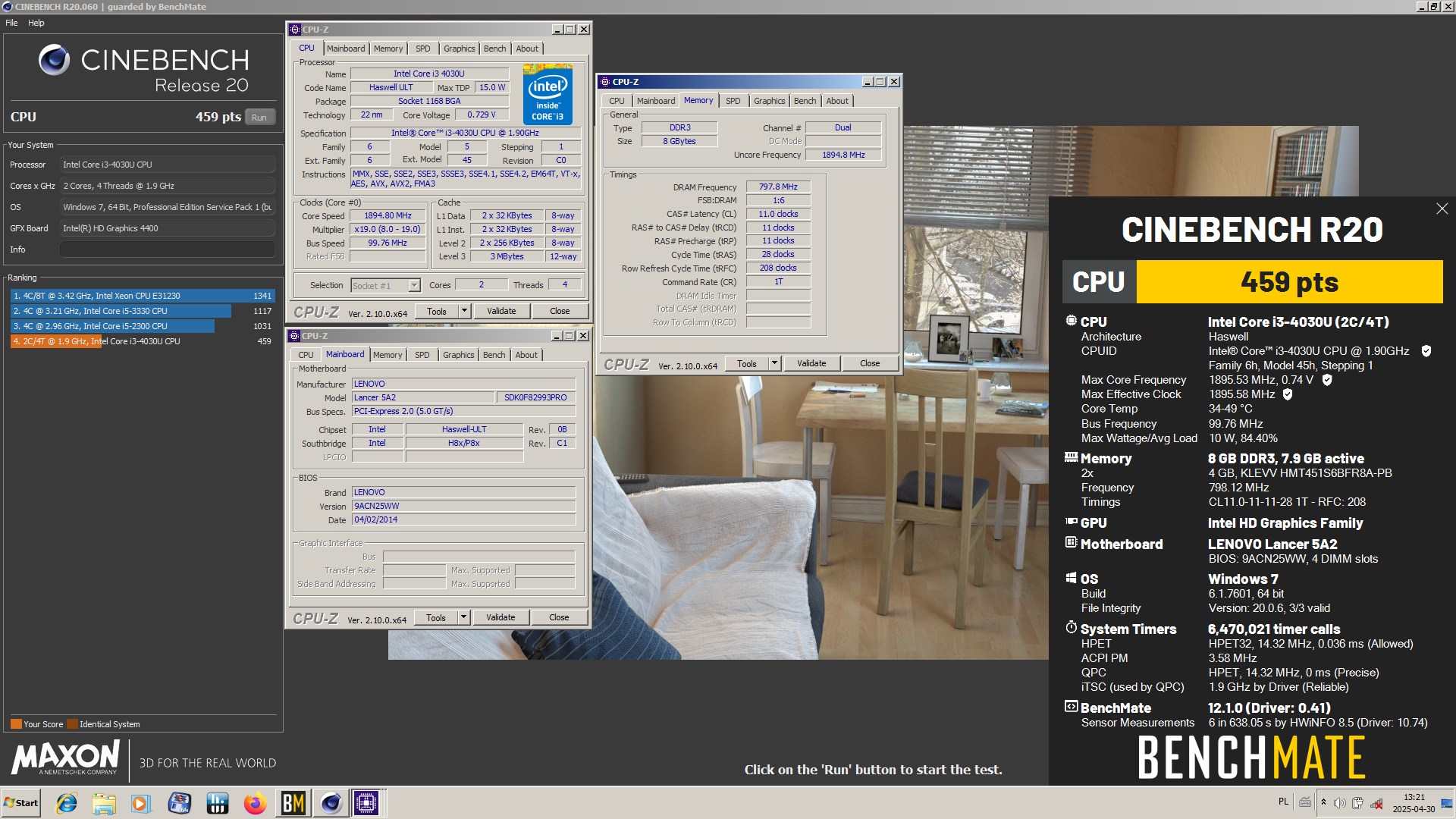Open Bench tab in CPU-Z Mainboard window
The image size is (1456, 819).
(494, 355)
